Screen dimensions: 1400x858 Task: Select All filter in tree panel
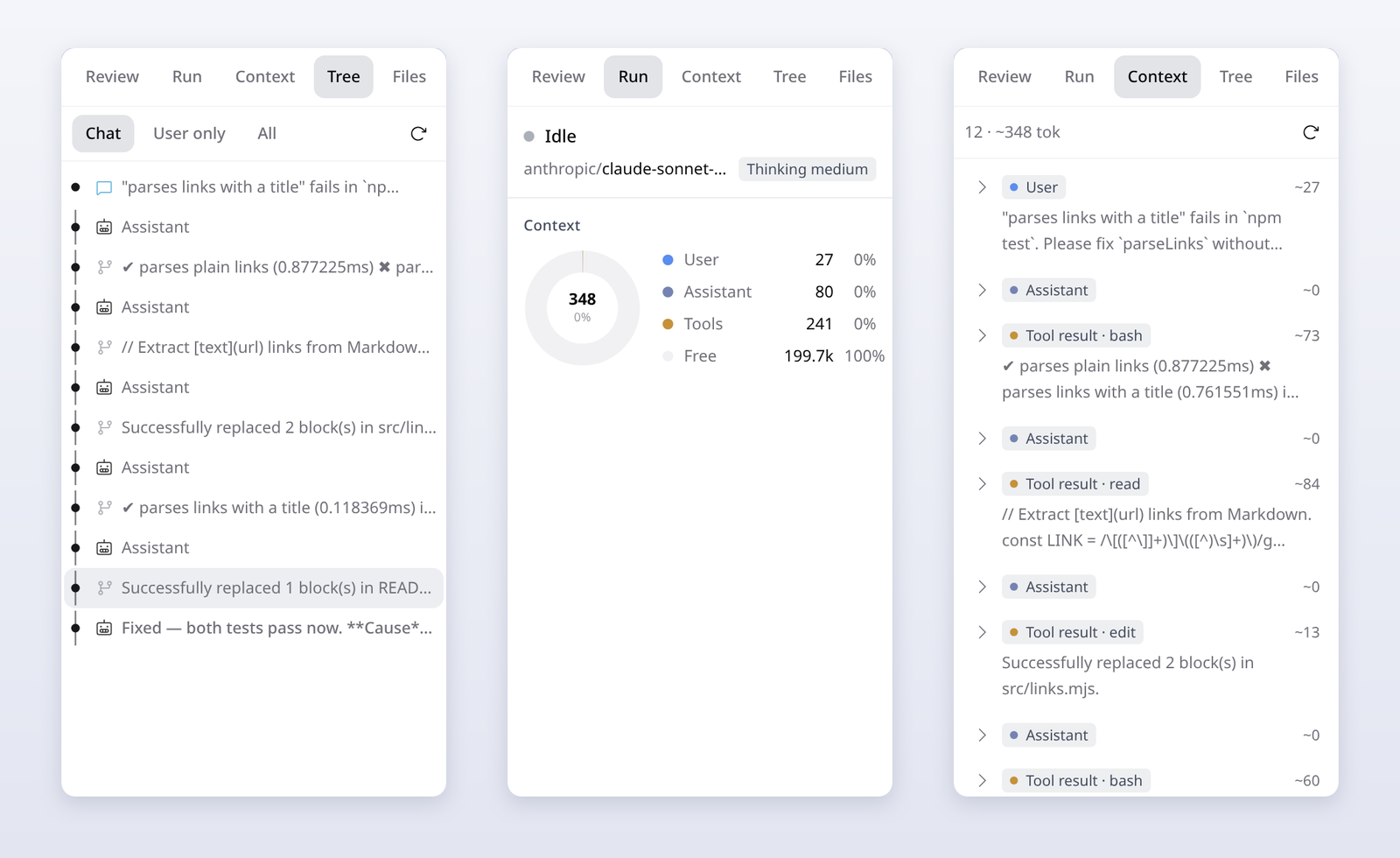pos(267,133)
